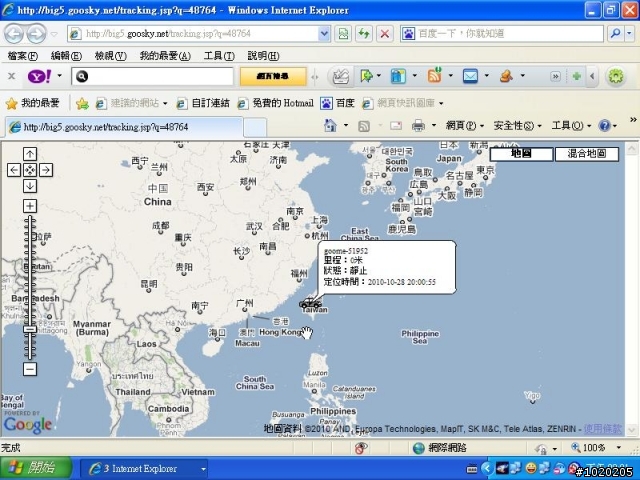Screen dimensions: 640x480
Task: Click the Yahoo toolbar RSS feed icon
Action: pos(435,76)
